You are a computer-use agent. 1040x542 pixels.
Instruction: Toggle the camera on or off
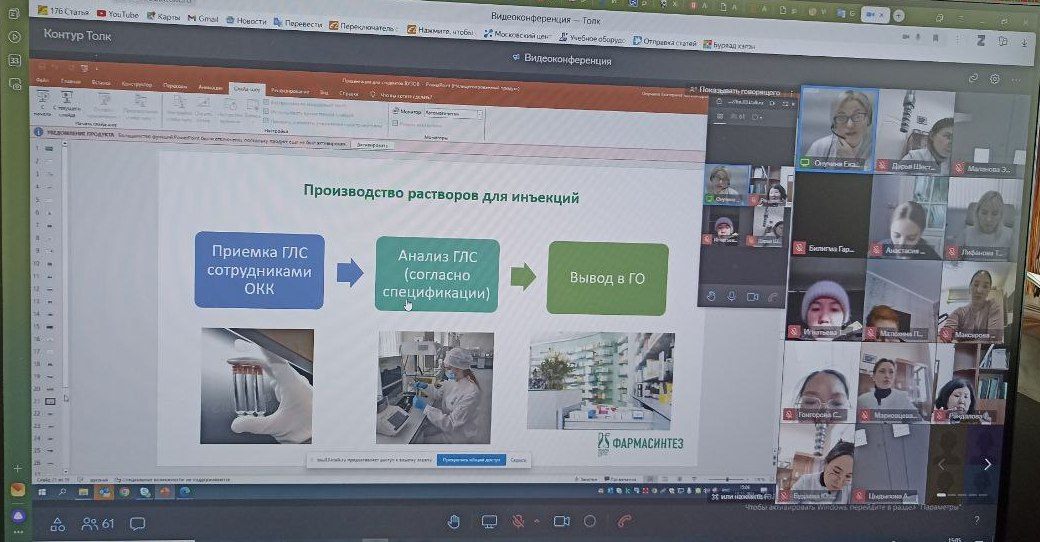[561, 521]
